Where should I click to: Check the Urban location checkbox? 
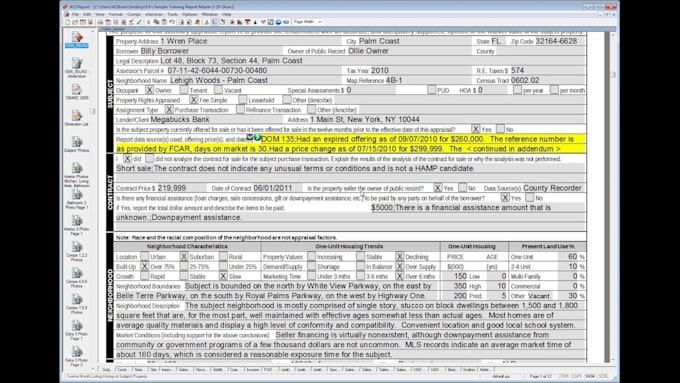coord(144,256)
